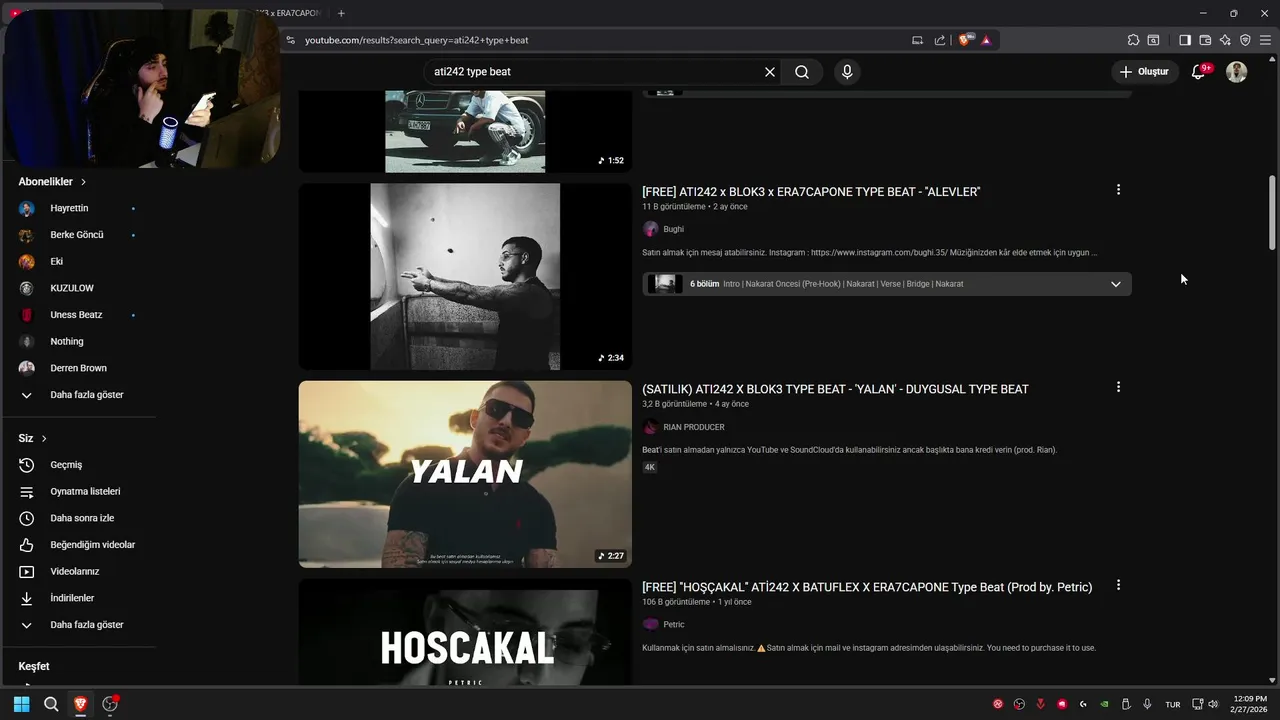The image size is (1280, 720).
Task: Open the taskbar clock and date
Action: coord(1250,704)
